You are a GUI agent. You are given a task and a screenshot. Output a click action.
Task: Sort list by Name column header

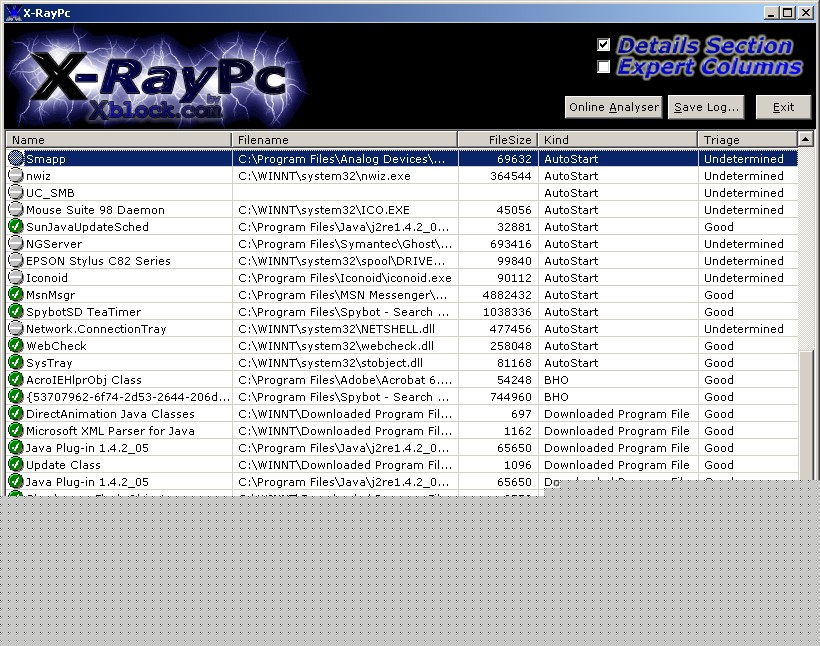point(119,140)
